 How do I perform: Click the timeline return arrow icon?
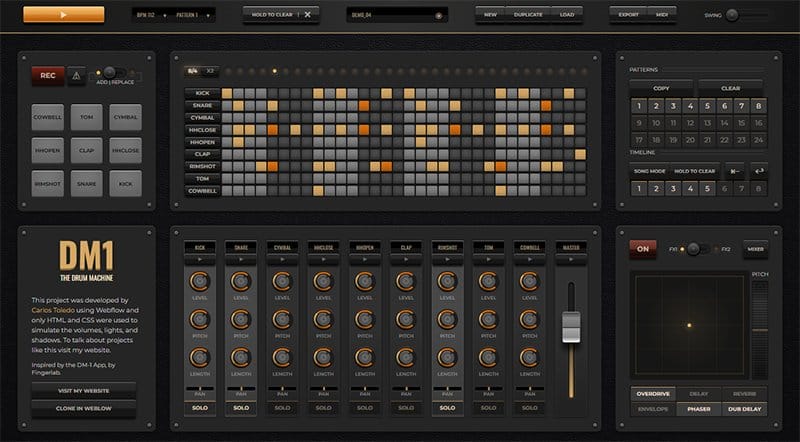(759, 171)
